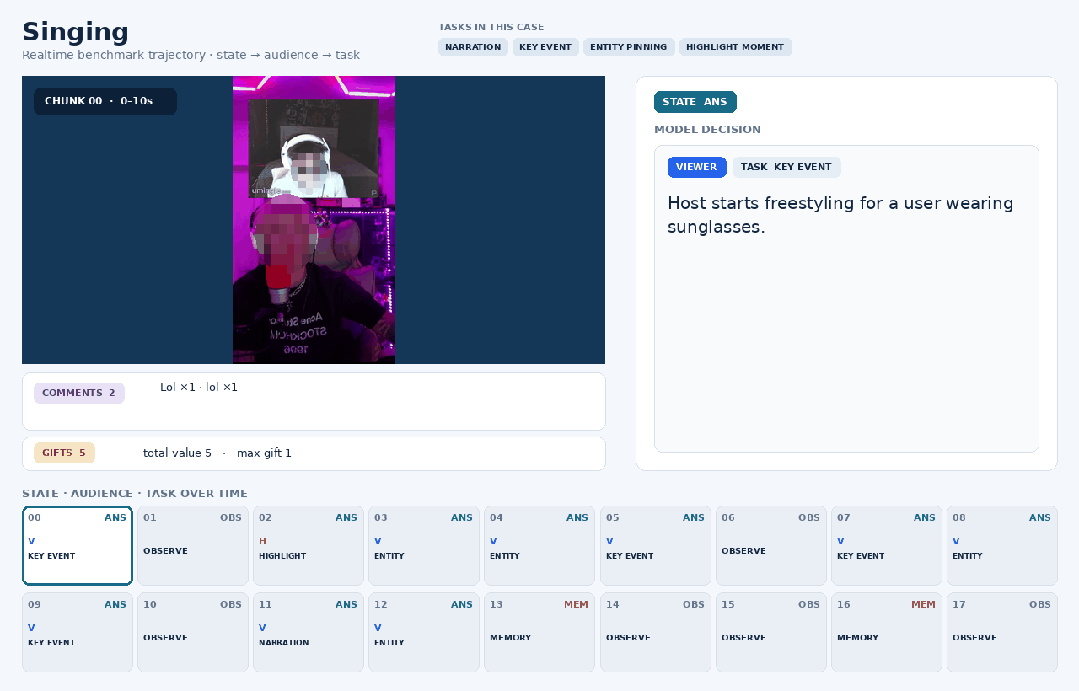Open chunk 11 narration card
This screenshot has height=691, width=1079.
(308, 632)
